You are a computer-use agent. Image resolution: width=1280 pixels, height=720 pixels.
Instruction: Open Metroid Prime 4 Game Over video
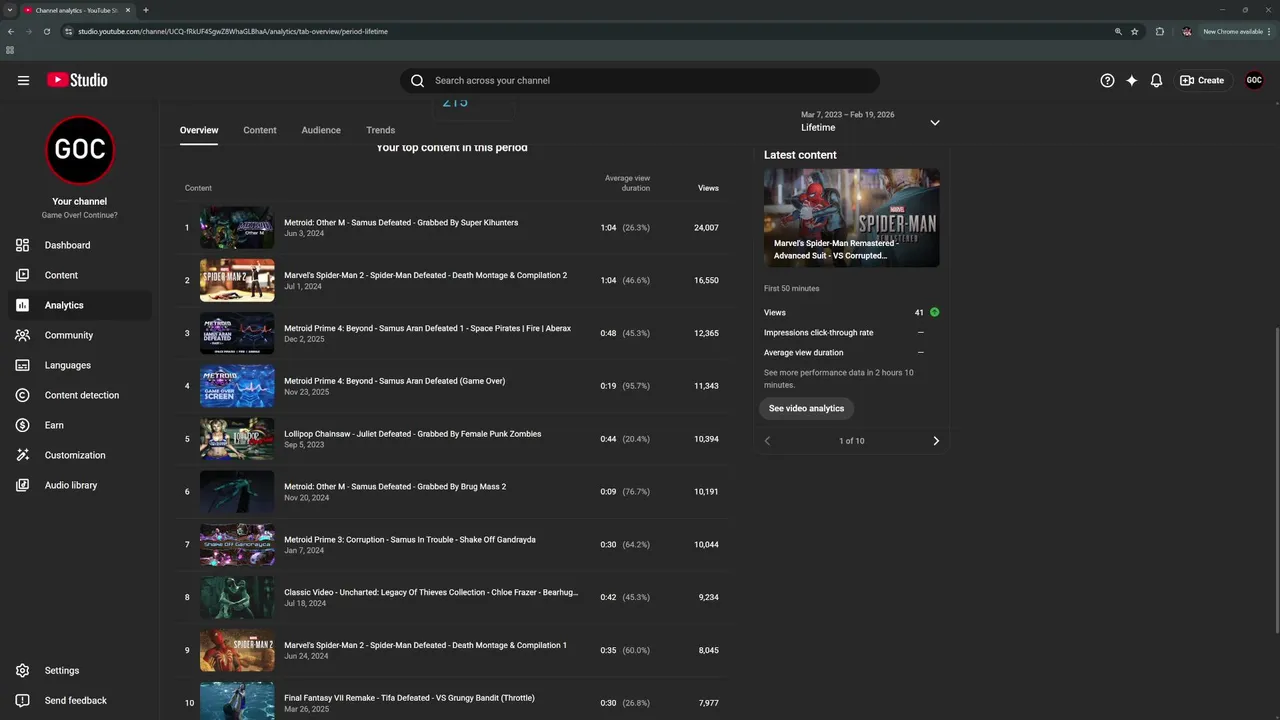394,381
